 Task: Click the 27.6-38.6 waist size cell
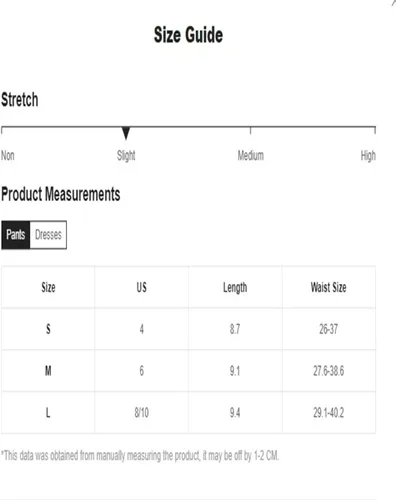pos(329,371)
